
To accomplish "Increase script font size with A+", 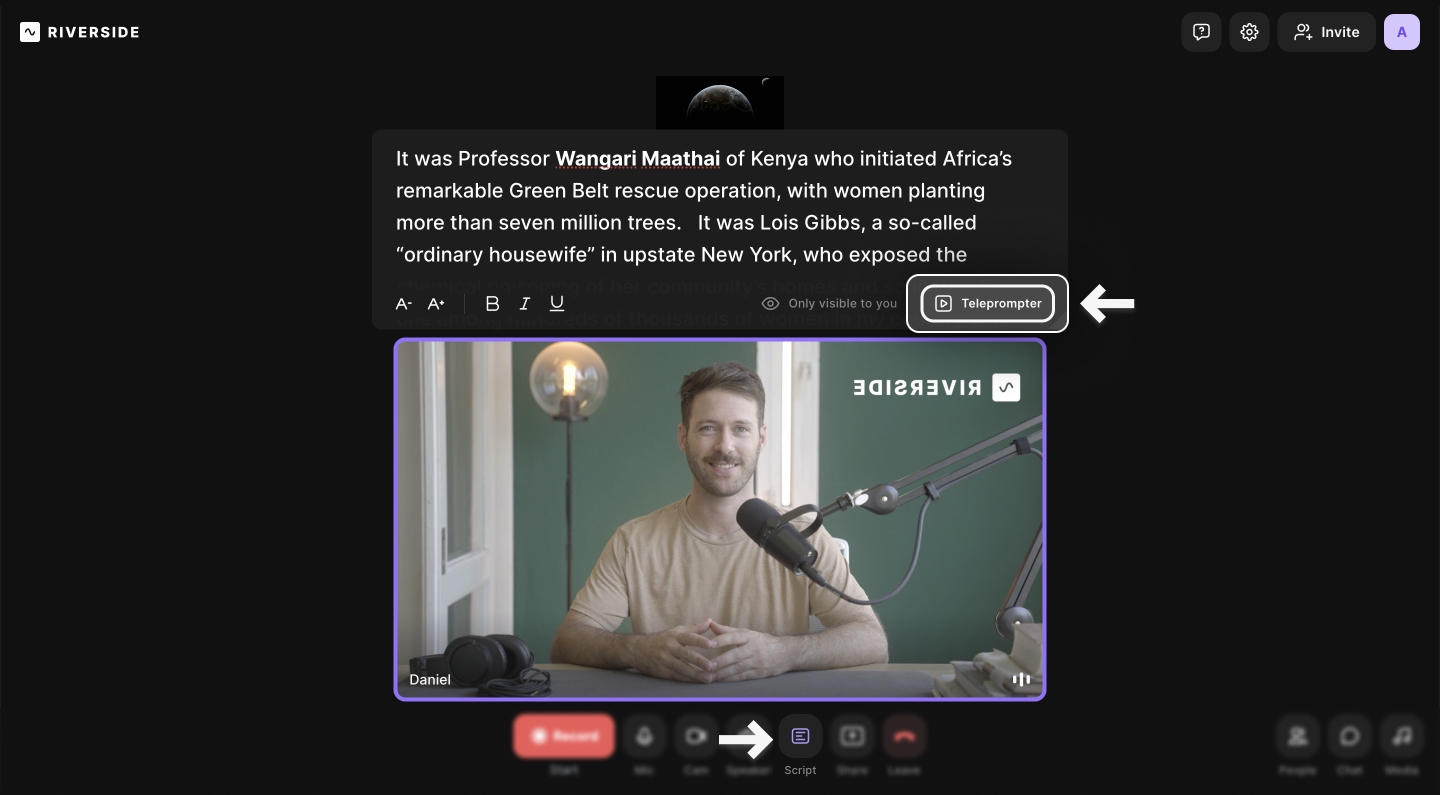I will tap(436, 304).
